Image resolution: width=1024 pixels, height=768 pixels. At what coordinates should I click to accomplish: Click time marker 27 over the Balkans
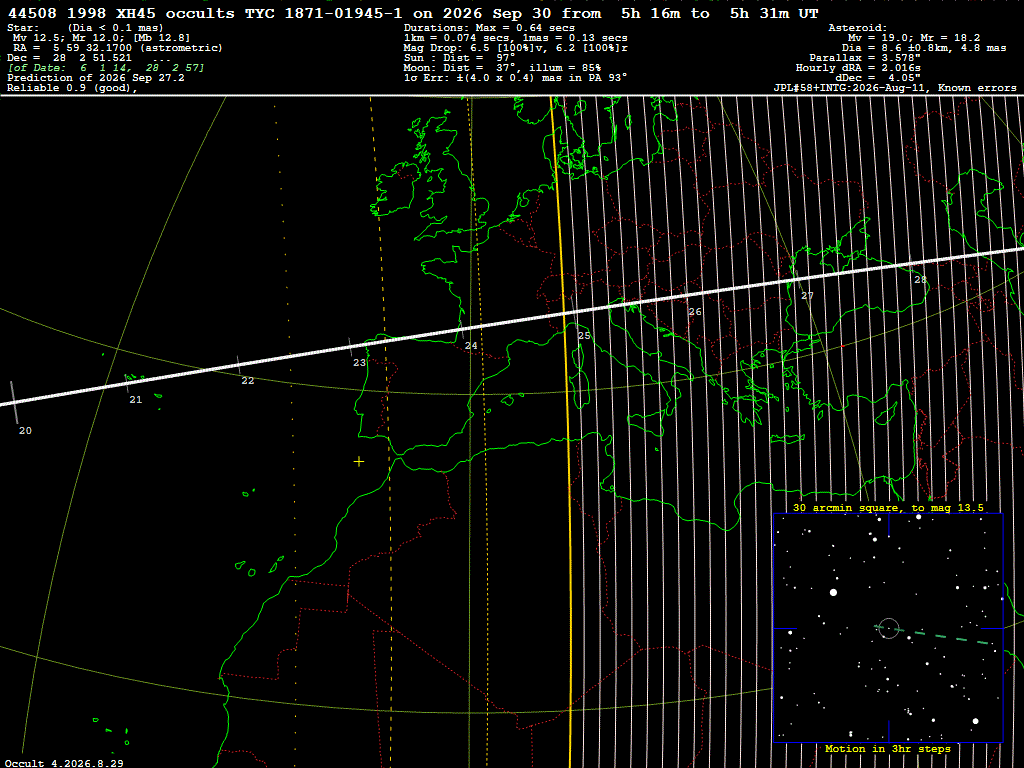point(808,296)
